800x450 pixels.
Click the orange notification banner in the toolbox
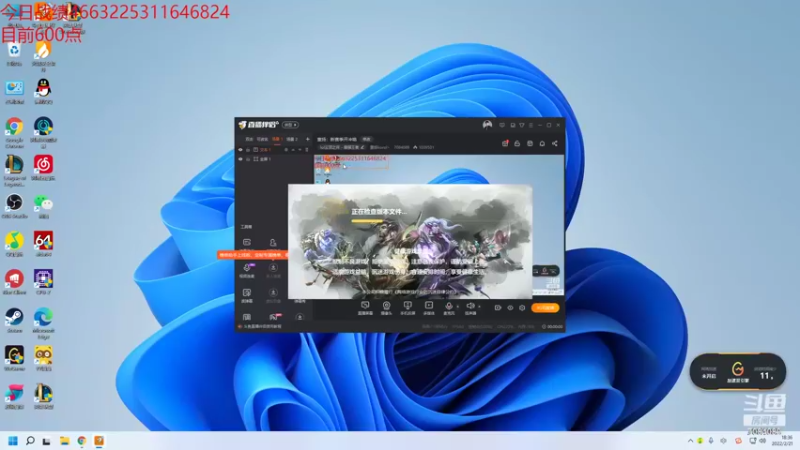(253, 255)
